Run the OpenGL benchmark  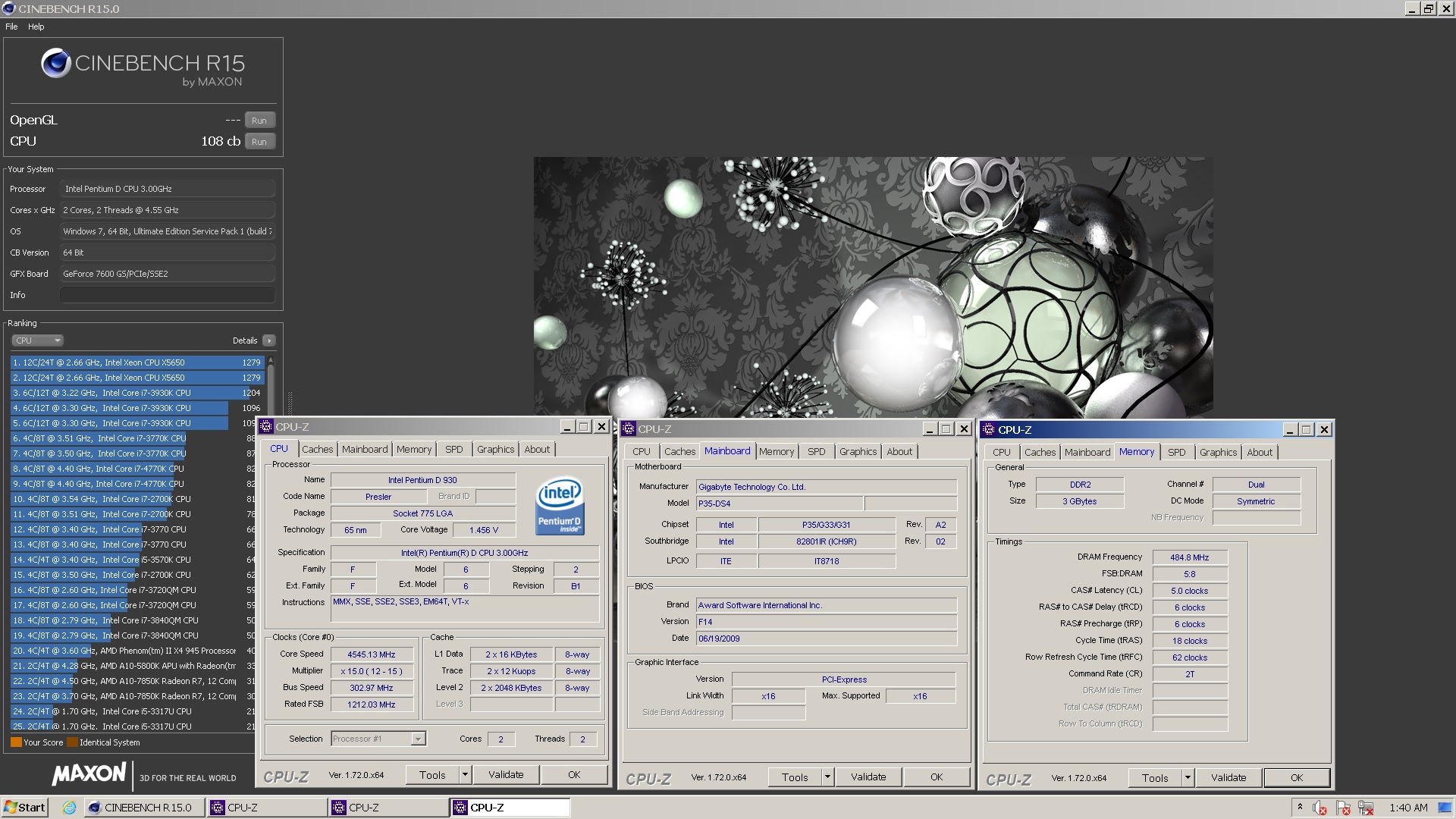tap(259, 121)
